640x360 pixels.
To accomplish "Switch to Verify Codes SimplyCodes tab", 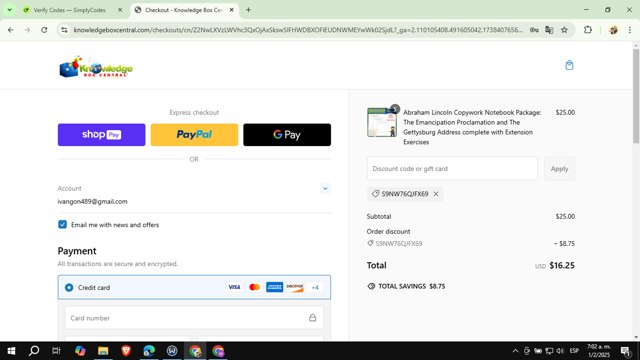I will coord(69,10).
